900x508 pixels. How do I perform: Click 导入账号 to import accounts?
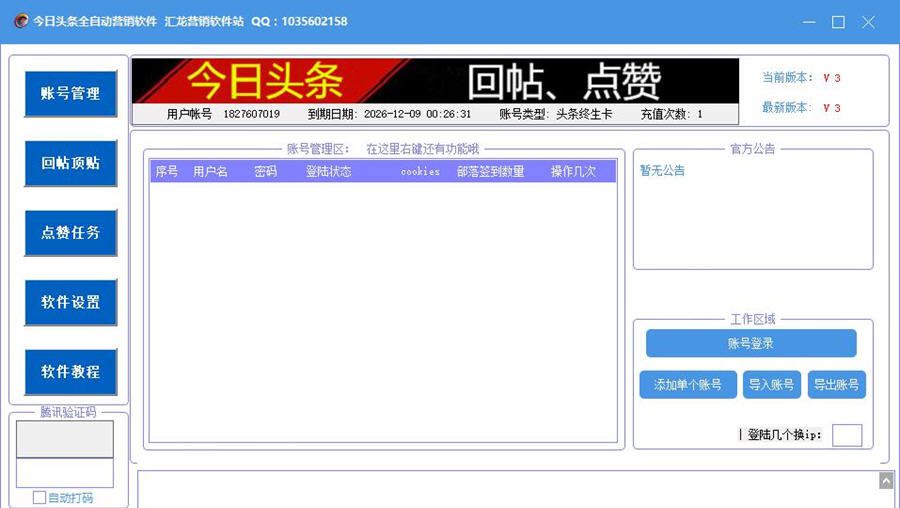(x=771, y=385)
